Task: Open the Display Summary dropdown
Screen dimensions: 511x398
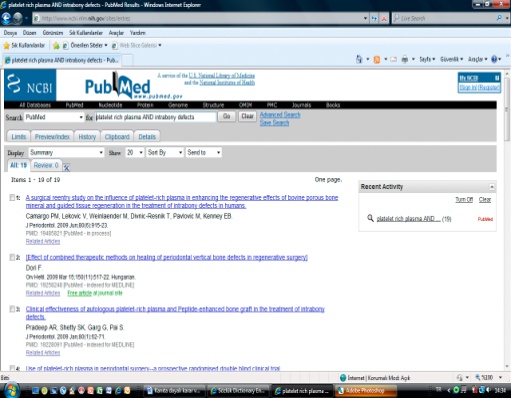Action: (x=66, y=152)
